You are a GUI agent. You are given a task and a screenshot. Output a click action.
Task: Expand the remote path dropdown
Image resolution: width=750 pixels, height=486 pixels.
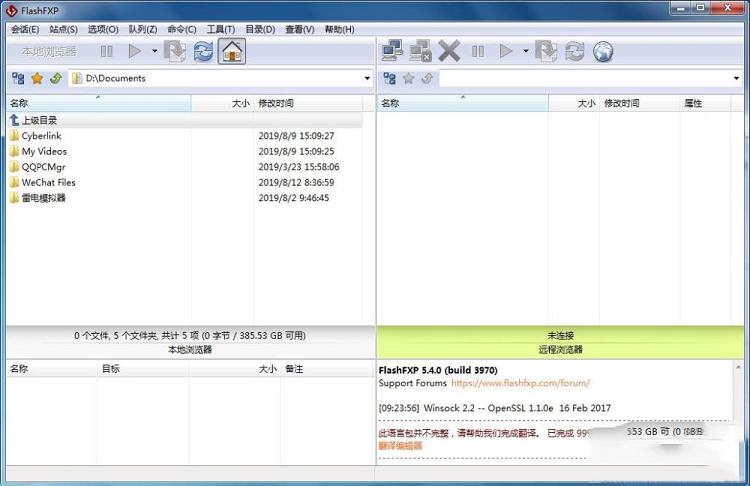tap(736, 78)
